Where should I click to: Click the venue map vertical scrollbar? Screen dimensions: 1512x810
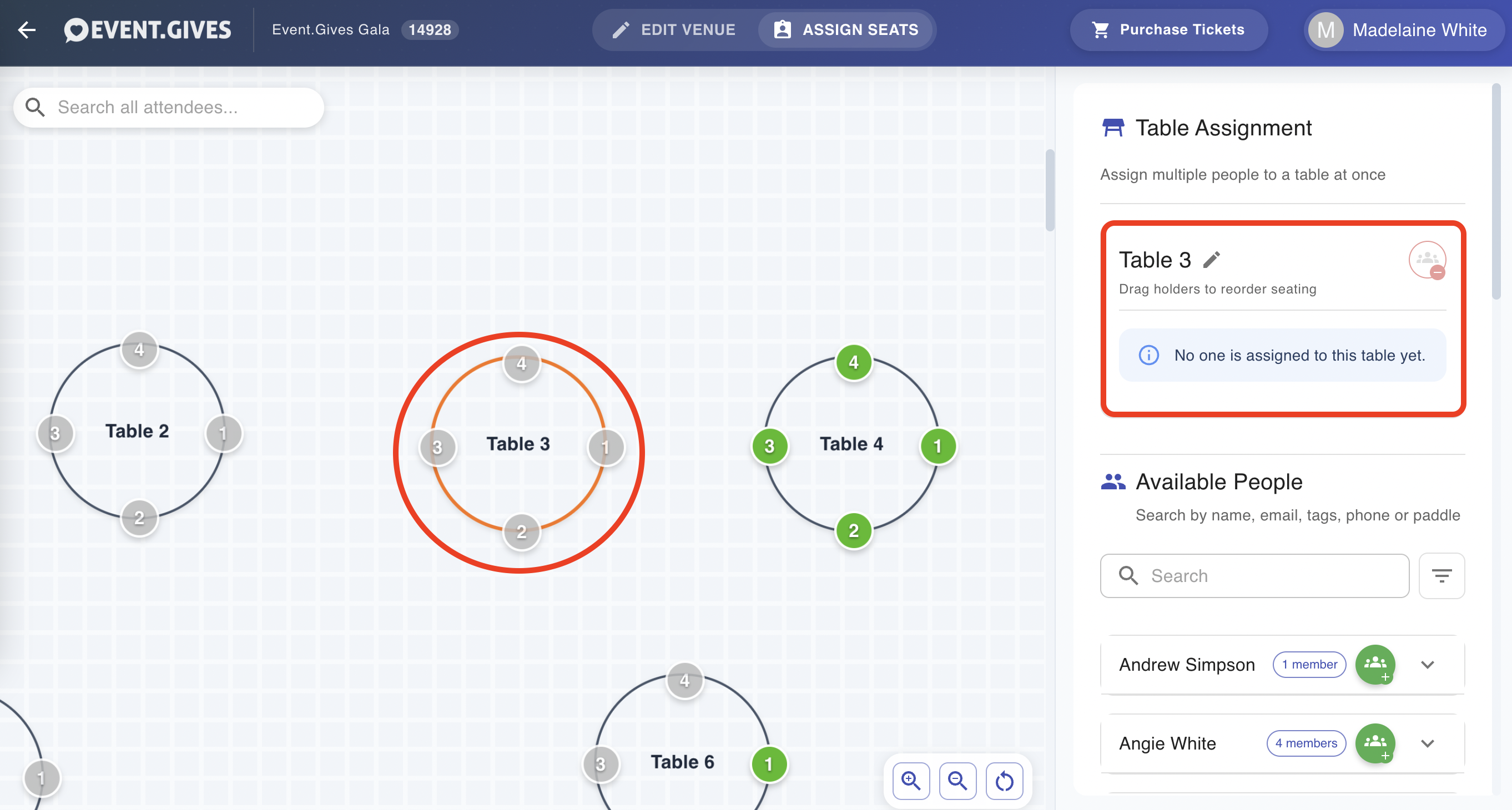(x=1050, y=191)
